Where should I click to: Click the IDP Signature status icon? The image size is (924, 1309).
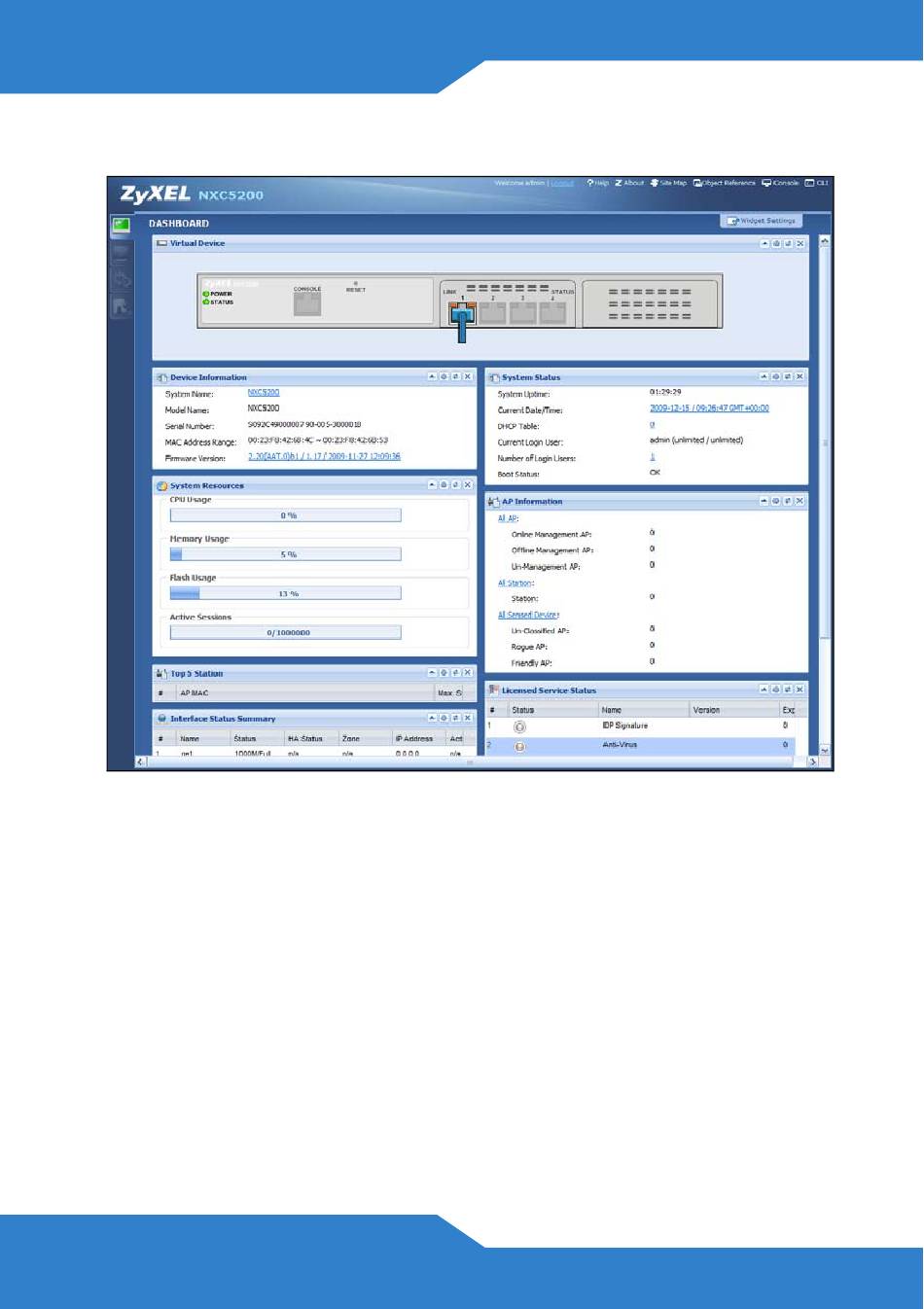pyautogui.click(x=519, y=726)
